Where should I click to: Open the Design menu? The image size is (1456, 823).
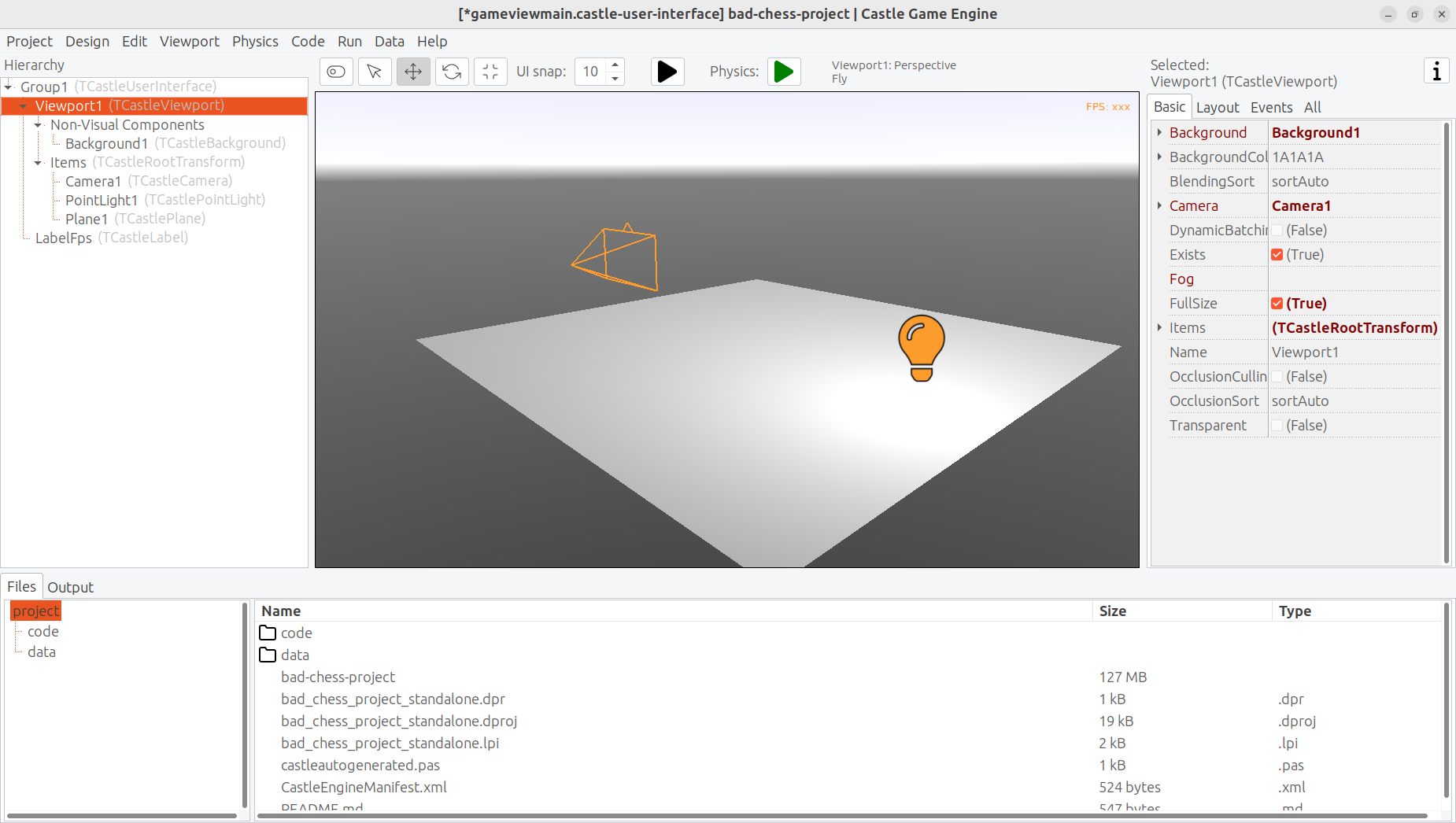coord(87,41)
